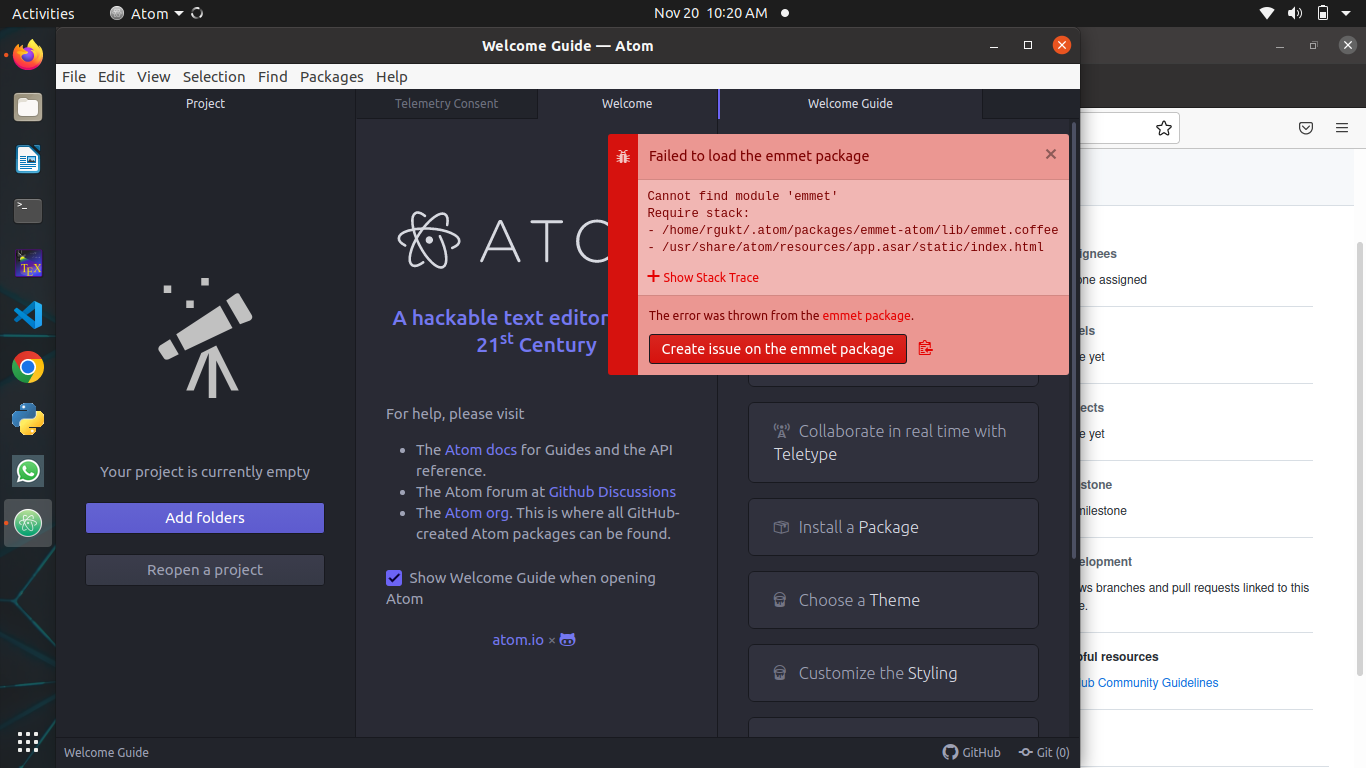This screenshot has width=1366, height=768.
Task: Click the Reopen a project button
Action: point(204,570)
